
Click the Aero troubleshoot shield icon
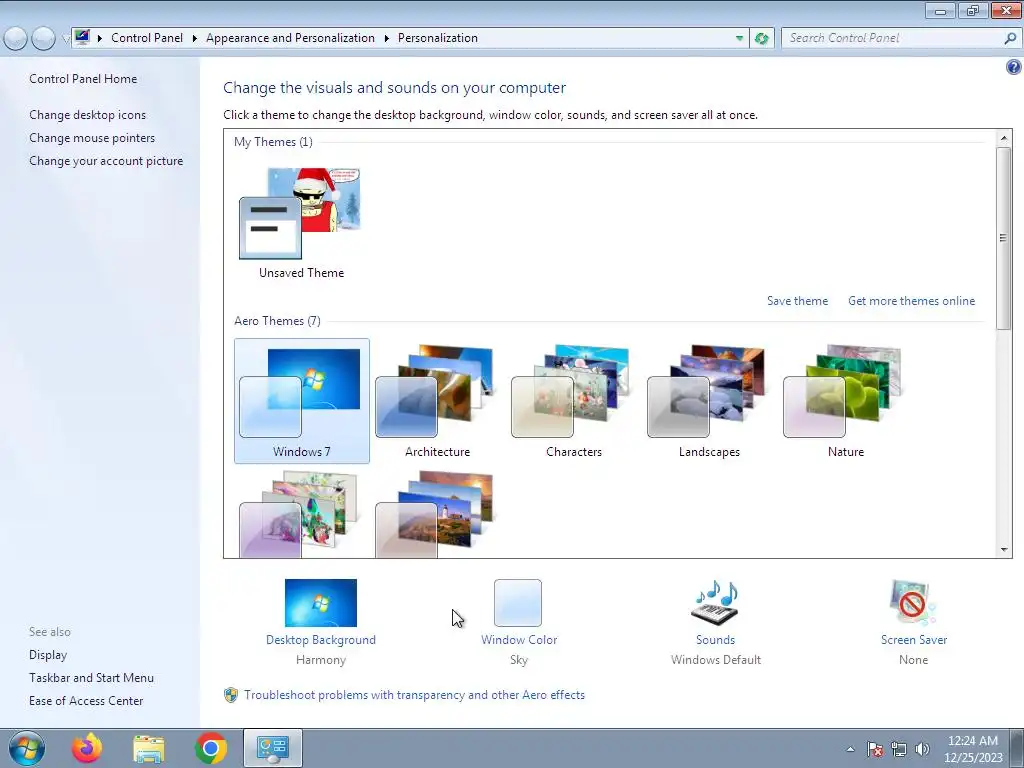click(231, 695)
